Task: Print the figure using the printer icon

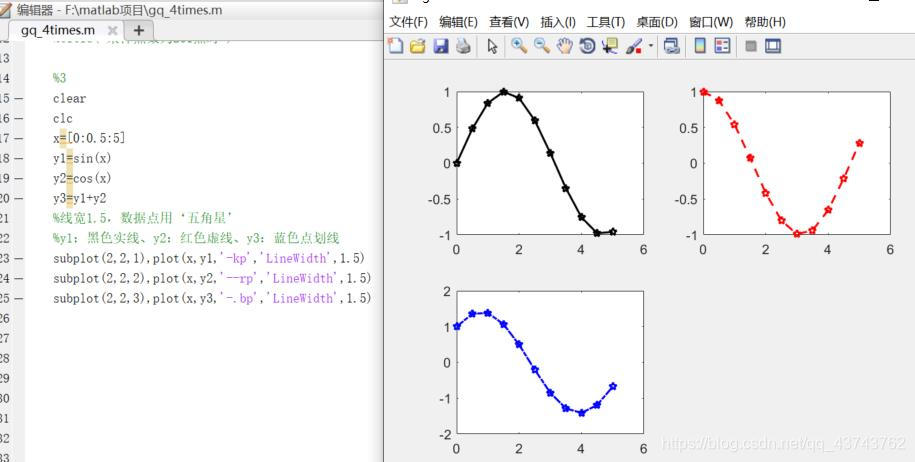Action: [463, 46]
